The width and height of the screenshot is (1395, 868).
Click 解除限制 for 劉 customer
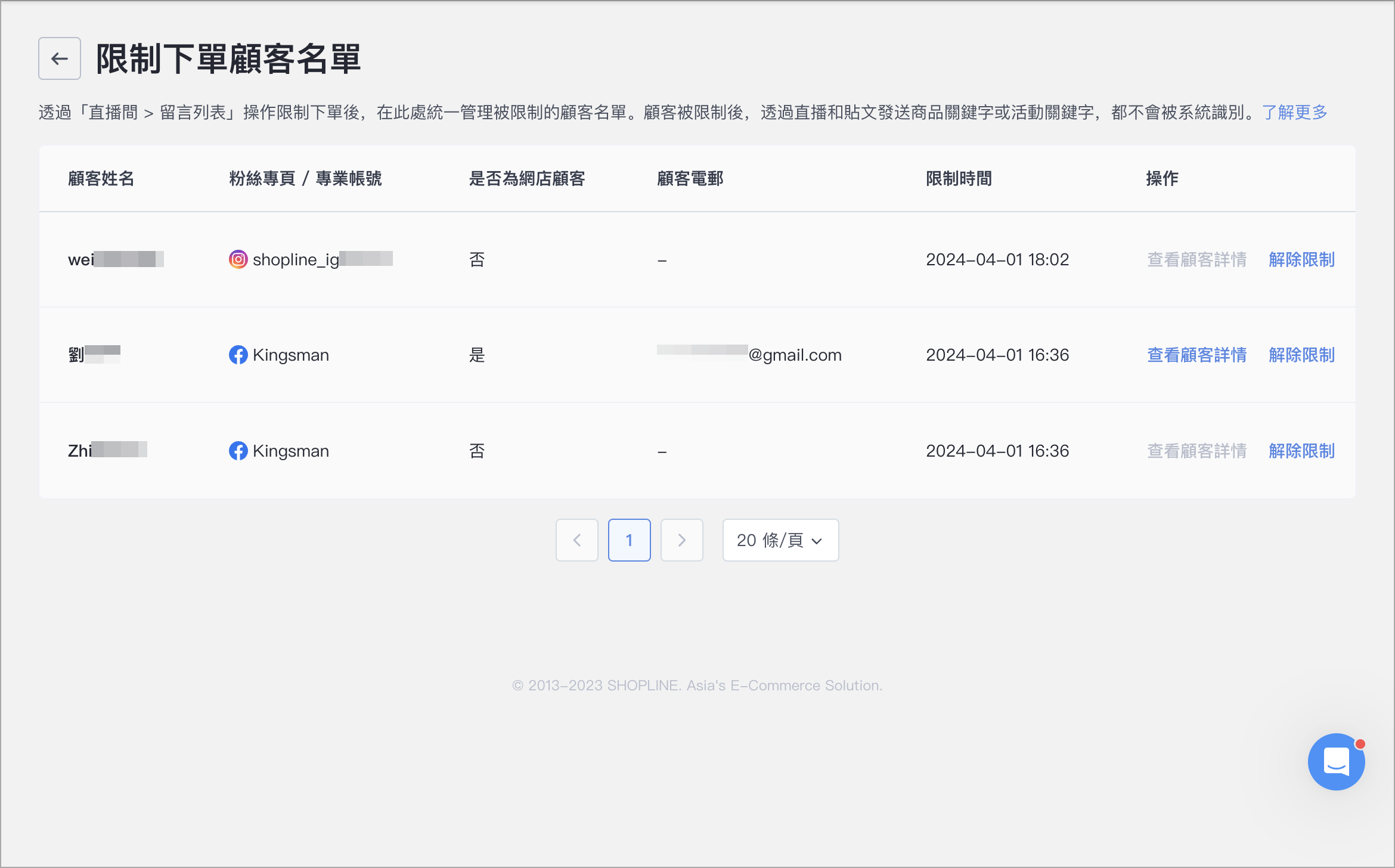pos(1301,355)
